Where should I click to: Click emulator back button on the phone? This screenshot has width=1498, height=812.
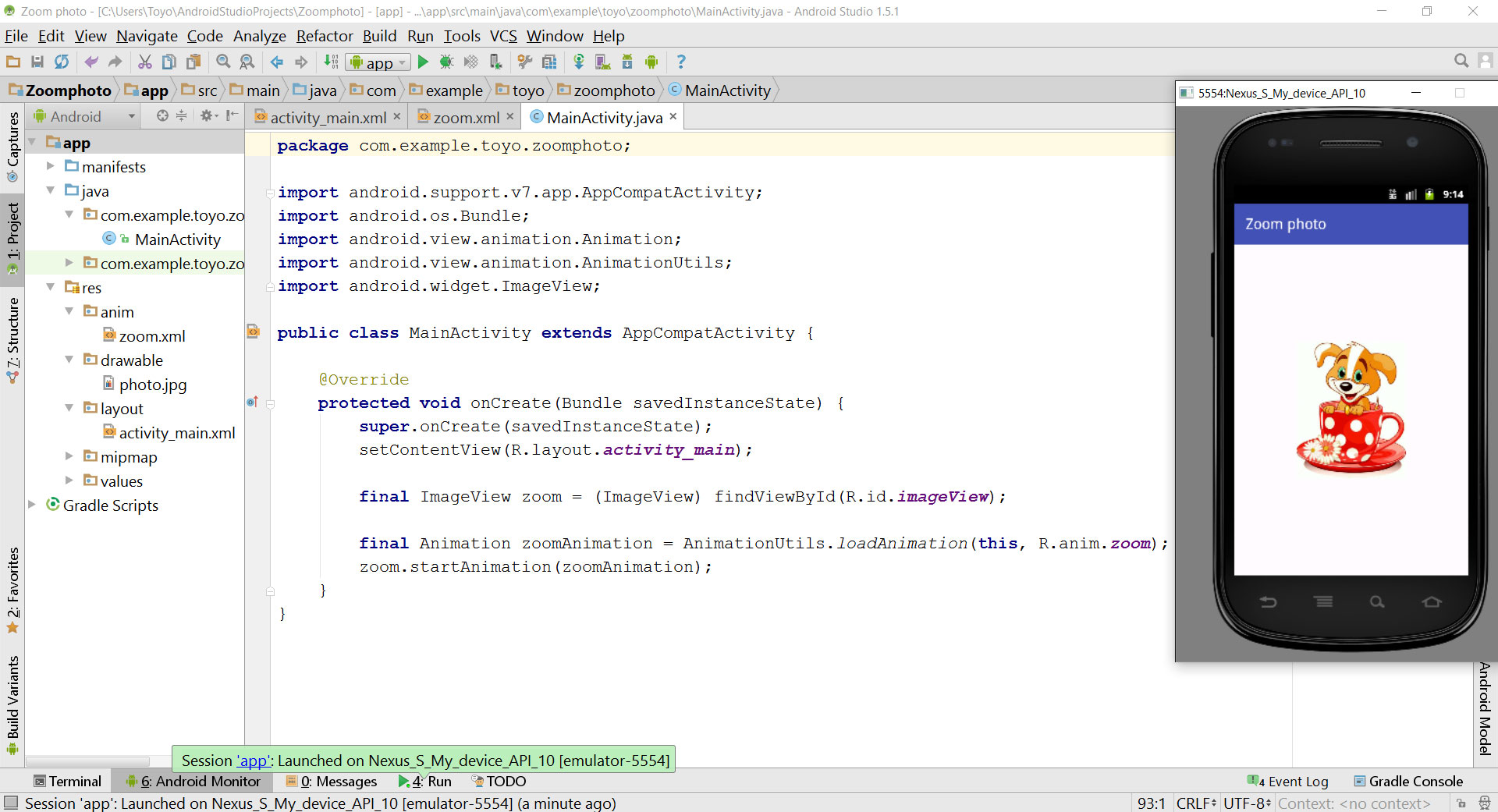[x=1269, y=601]
